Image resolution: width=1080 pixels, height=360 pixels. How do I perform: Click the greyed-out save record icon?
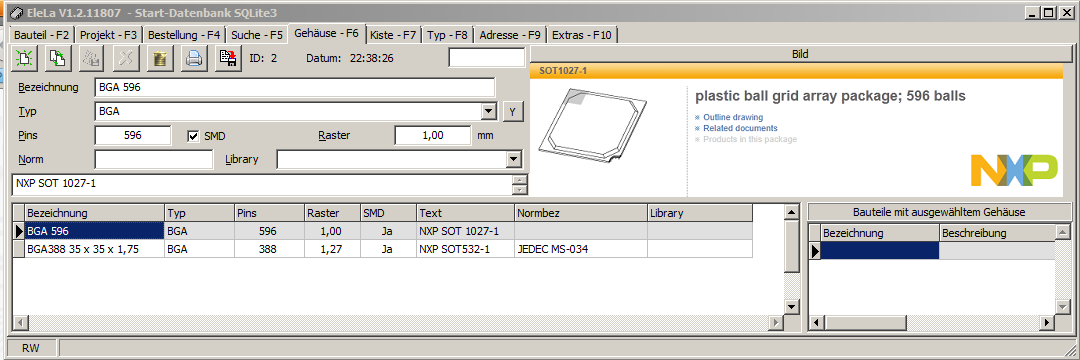pos(92,59)
